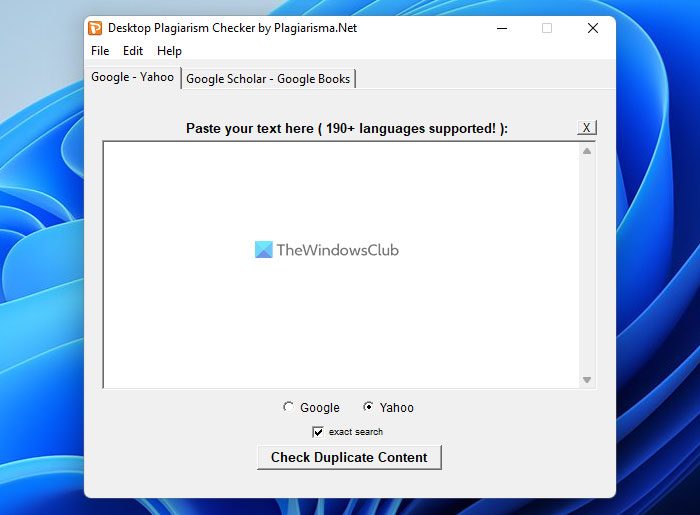The height and width of the screenshot is (515, 700).
Task: Toggle the exact search checkbox
Action: click(x=318, y=432)
